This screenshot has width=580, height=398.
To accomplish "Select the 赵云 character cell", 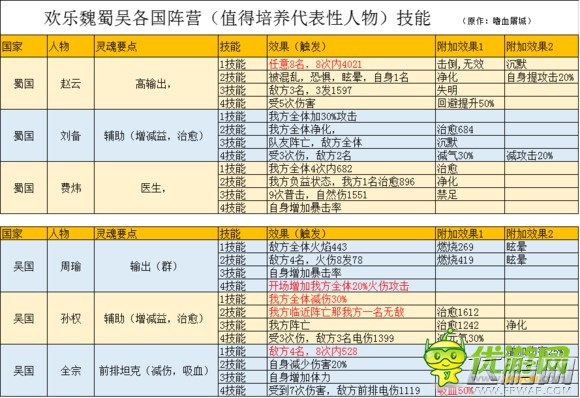I will [x=71, y=84].
